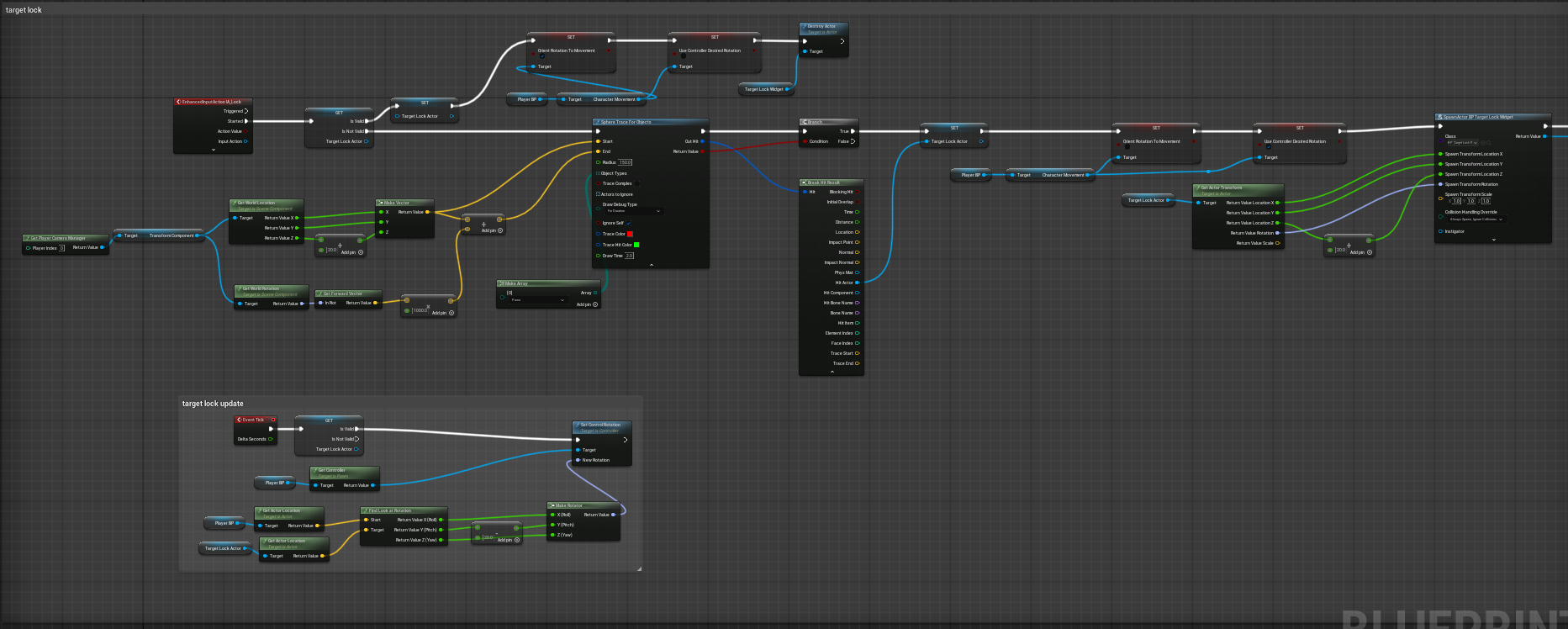The width and height of the screenshot is (1568, 629).
Task: Click the False exec pin on Branch
Action: (853, 141)
